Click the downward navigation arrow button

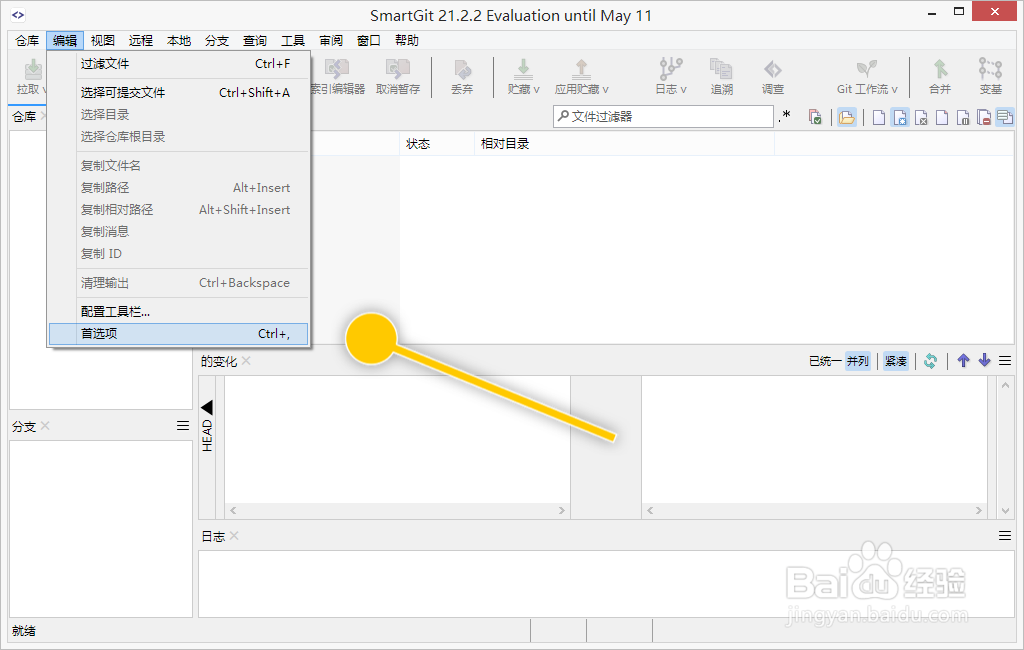985,360
